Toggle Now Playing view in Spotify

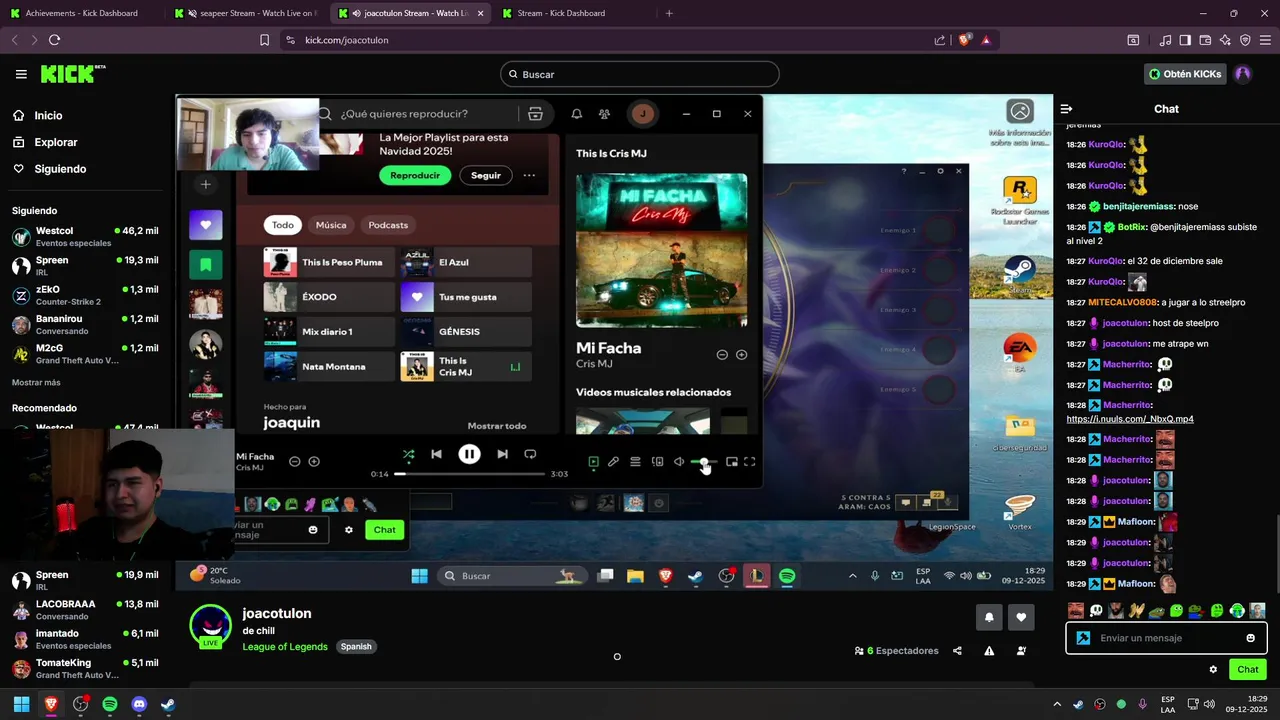(x=593, y=462)
